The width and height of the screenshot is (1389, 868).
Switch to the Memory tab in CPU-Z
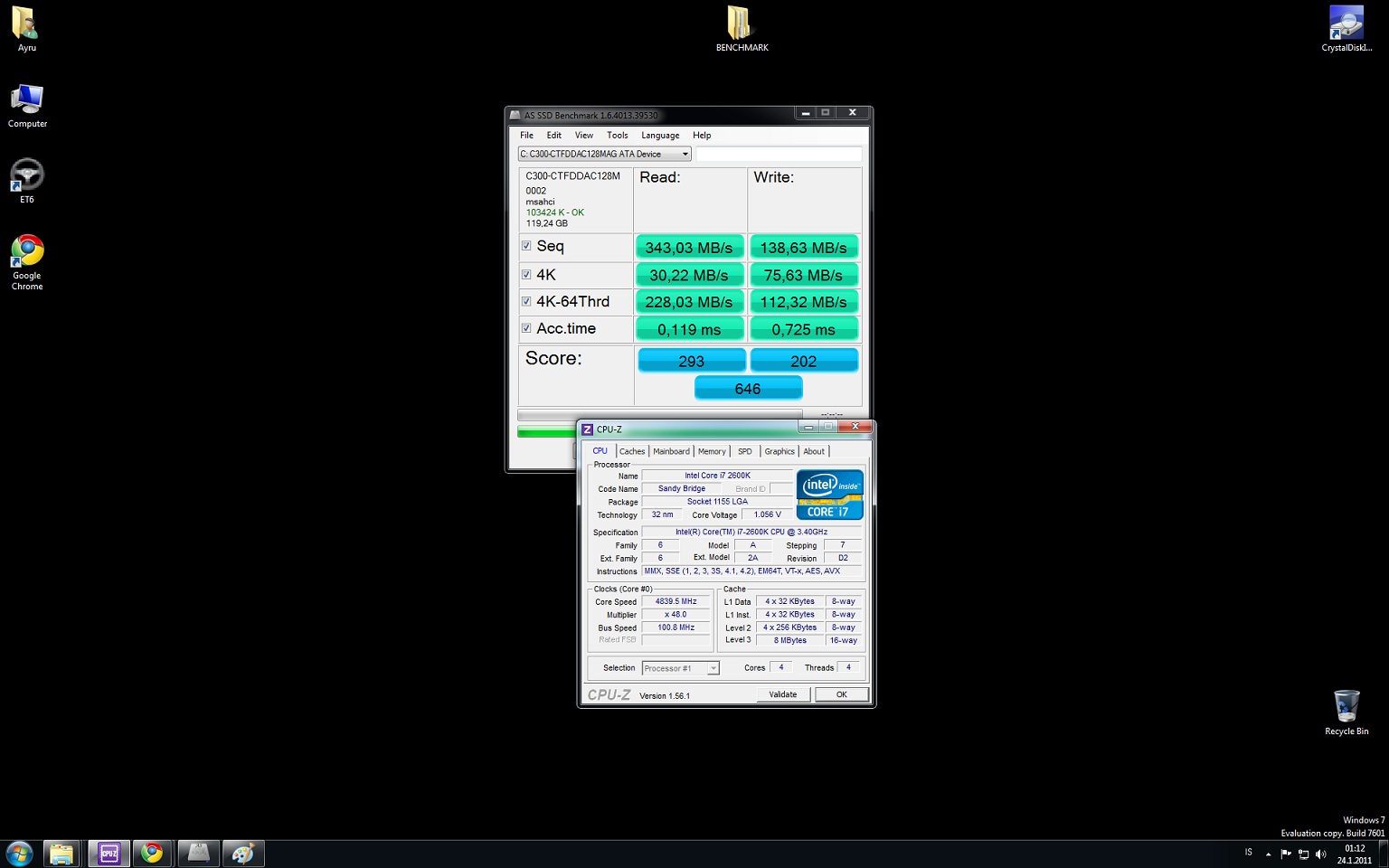pos(711,451)
